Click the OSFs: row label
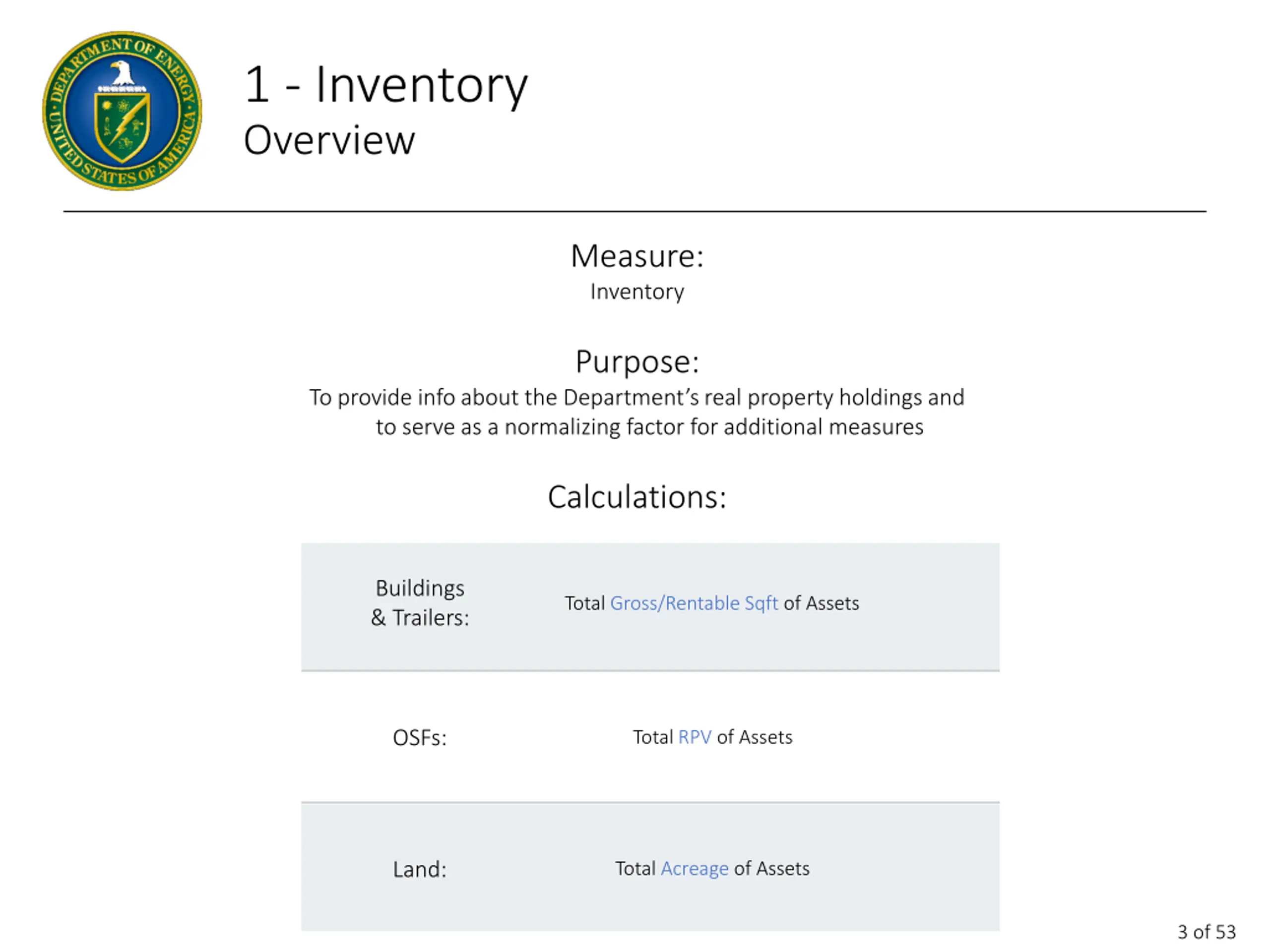The image size is (1270, 952). (x=419, y=738)
